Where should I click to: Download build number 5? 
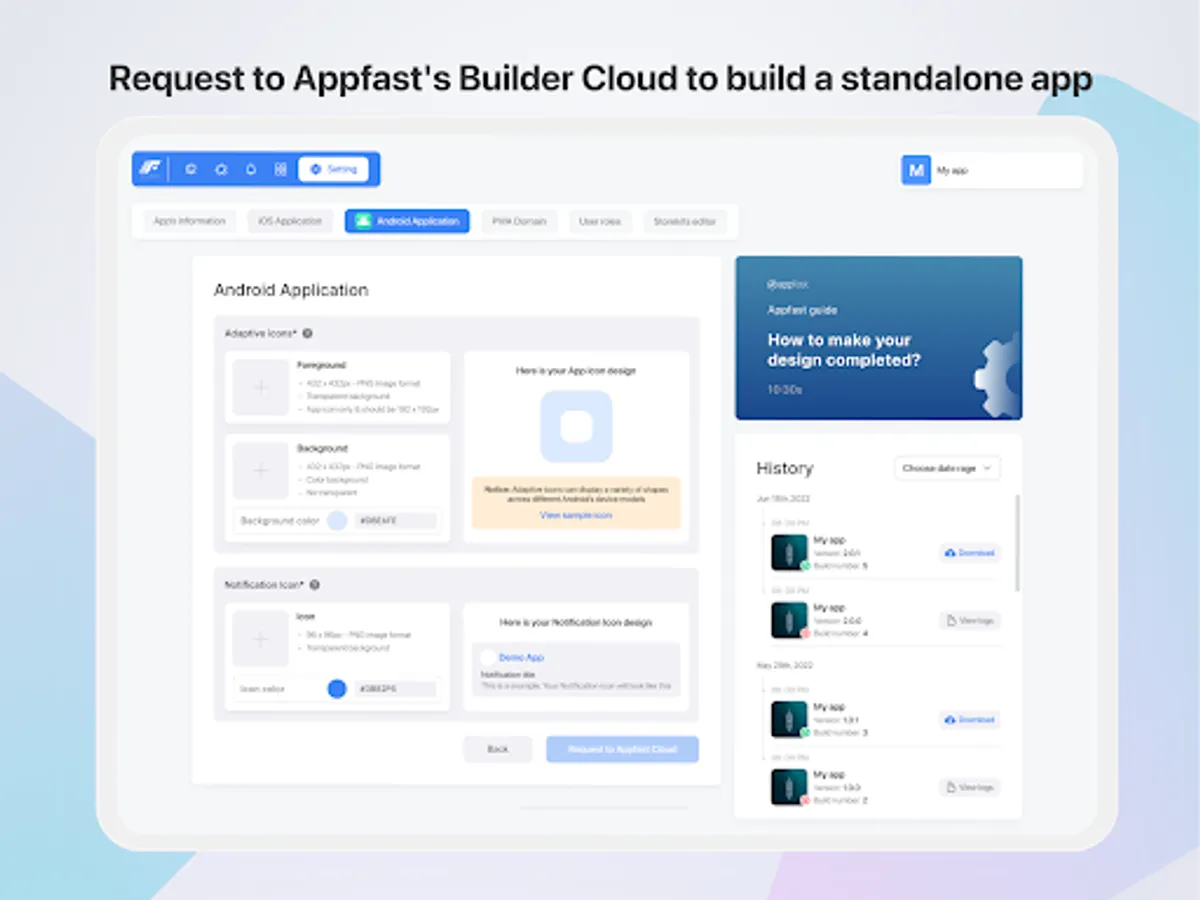[969, 553]
